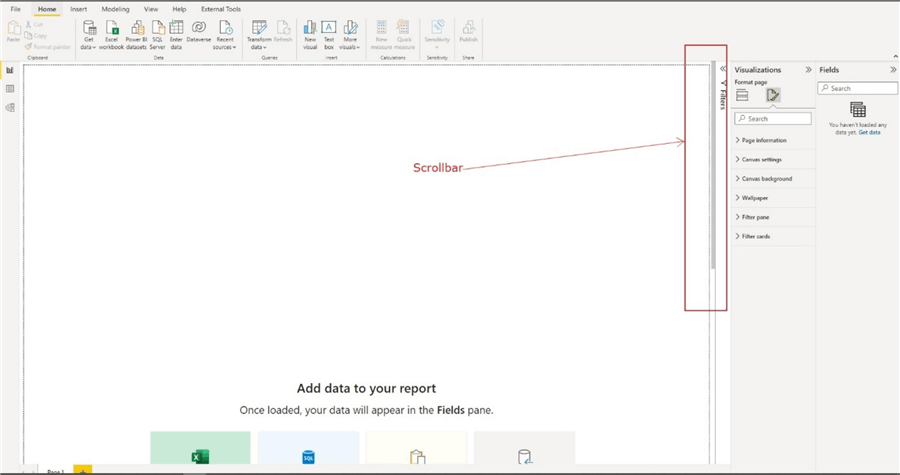Expand the Canvas settings section
900x475 pixels.
(773, 159)
